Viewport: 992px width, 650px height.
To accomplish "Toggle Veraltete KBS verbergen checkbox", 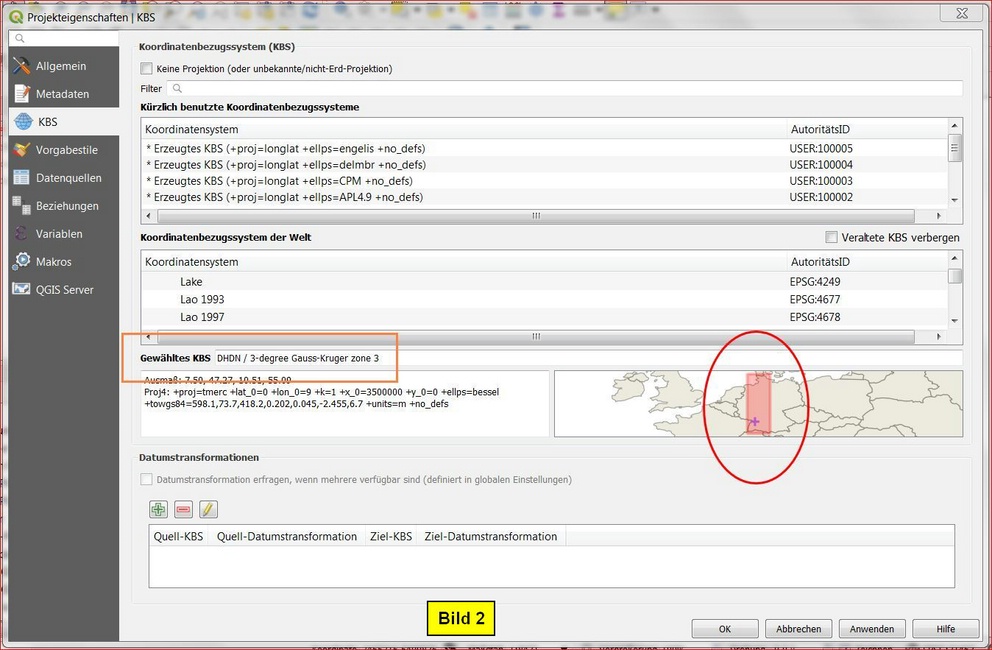I will [831, 237].
